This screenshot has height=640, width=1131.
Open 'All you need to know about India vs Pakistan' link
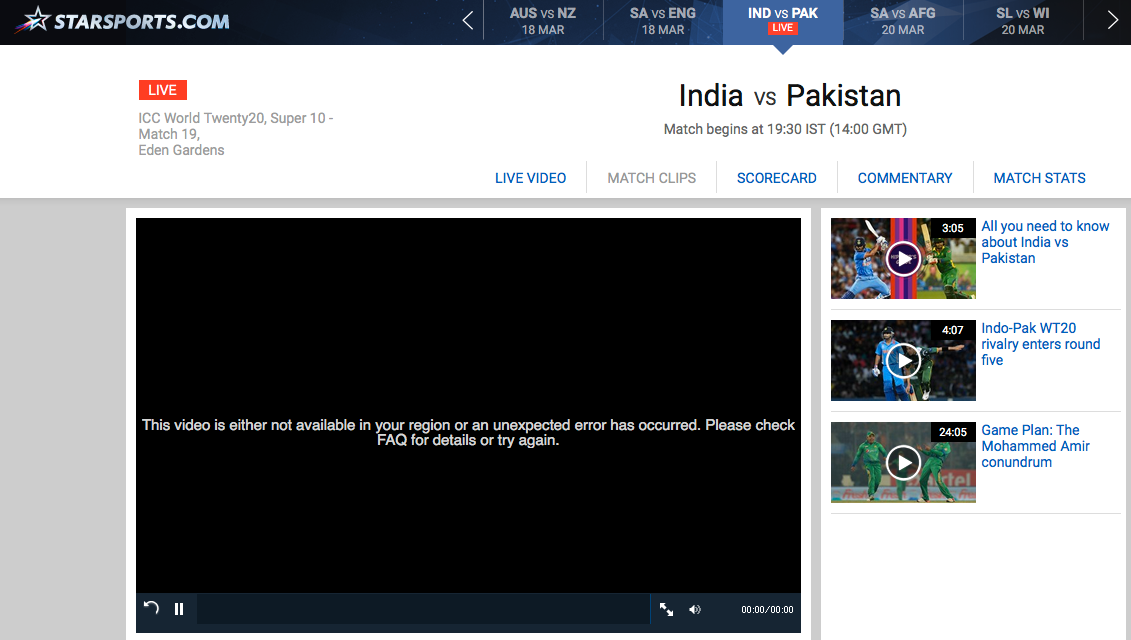point(1045,242)
